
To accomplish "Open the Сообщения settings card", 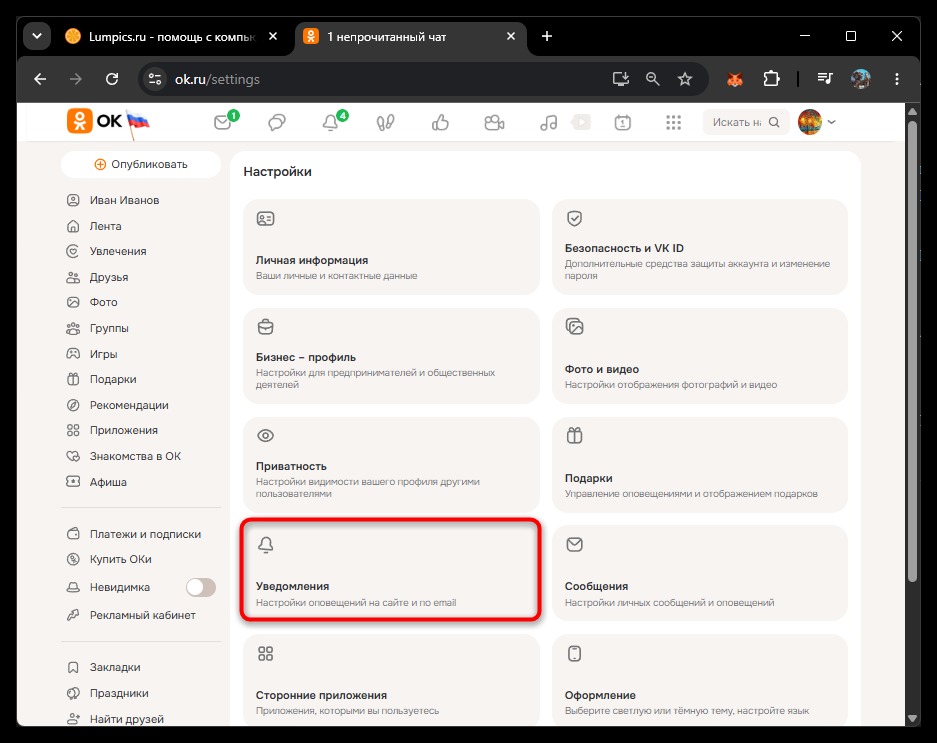I will click(700, 573).
